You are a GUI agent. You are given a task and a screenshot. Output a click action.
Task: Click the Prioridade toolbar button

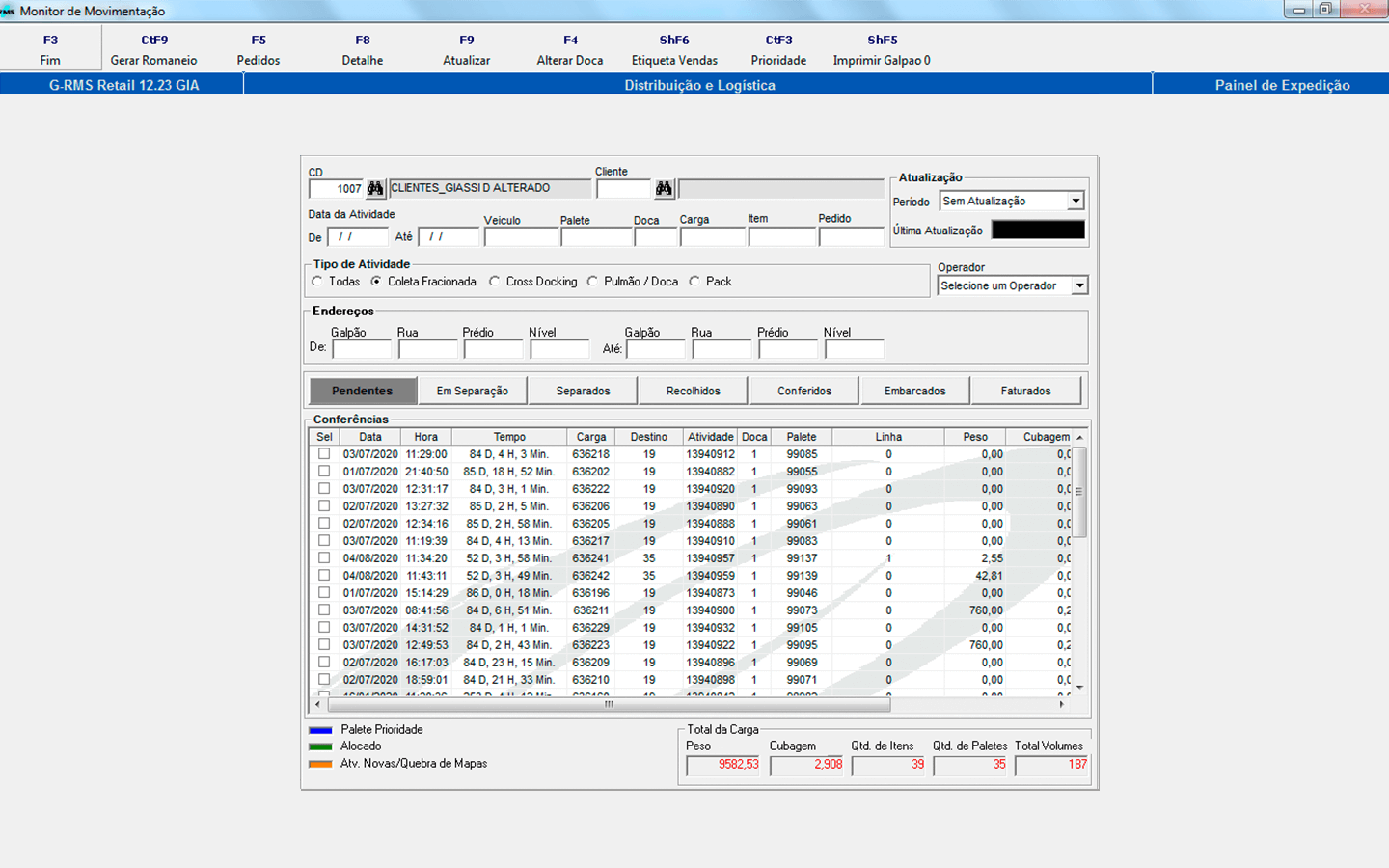click(778, 50)
